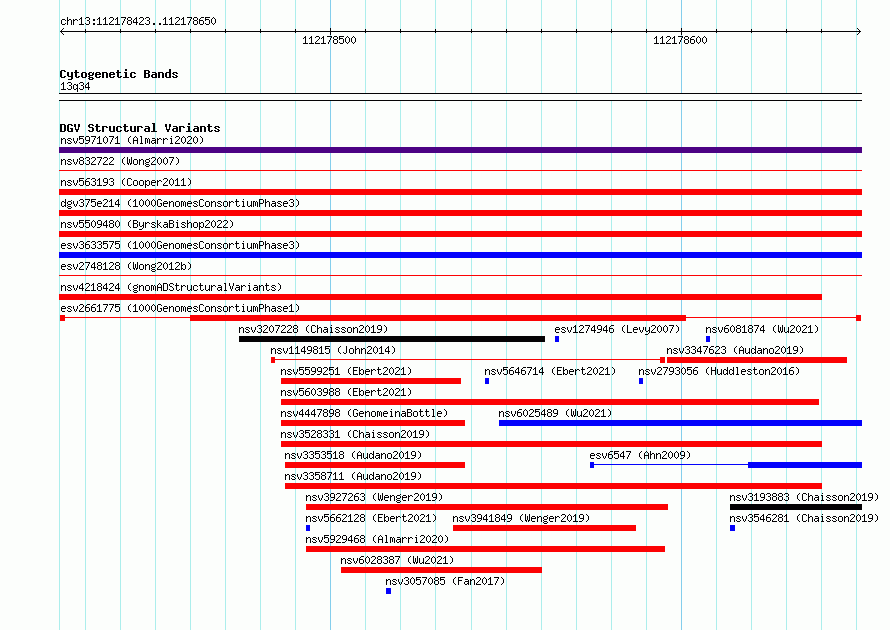
Task: Click the 13q34 band label
Action: click(75, 86)
